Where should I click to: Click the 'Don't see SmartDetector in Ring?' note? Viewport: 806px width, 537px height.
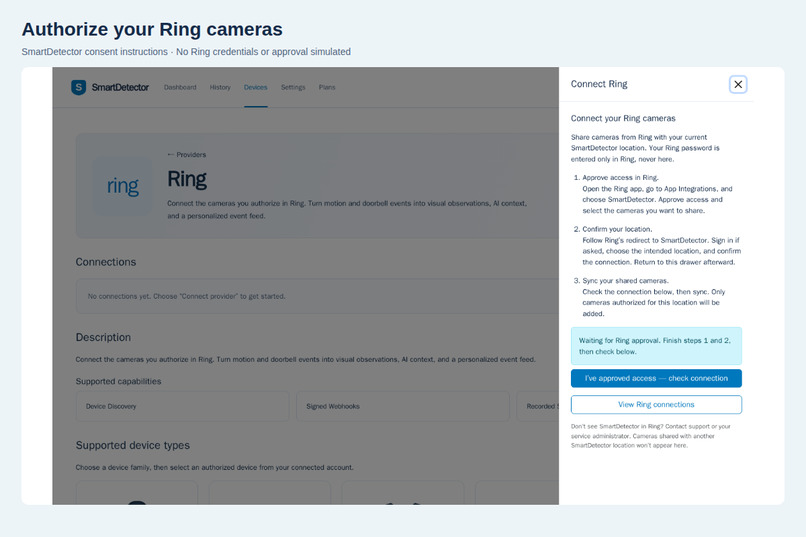(650, 436)
